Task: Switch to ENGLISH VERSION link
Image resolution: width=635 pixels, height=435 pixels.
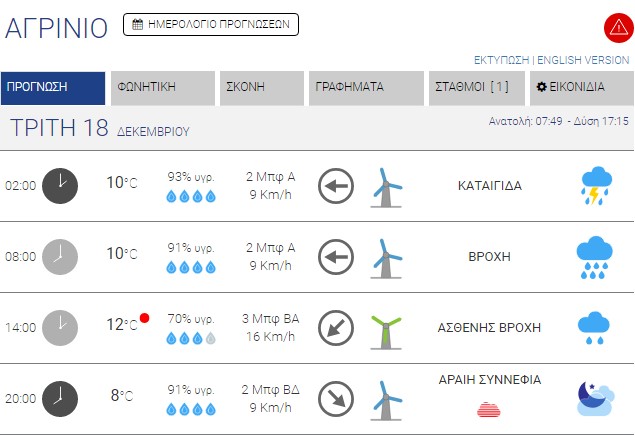Action: 584,60
